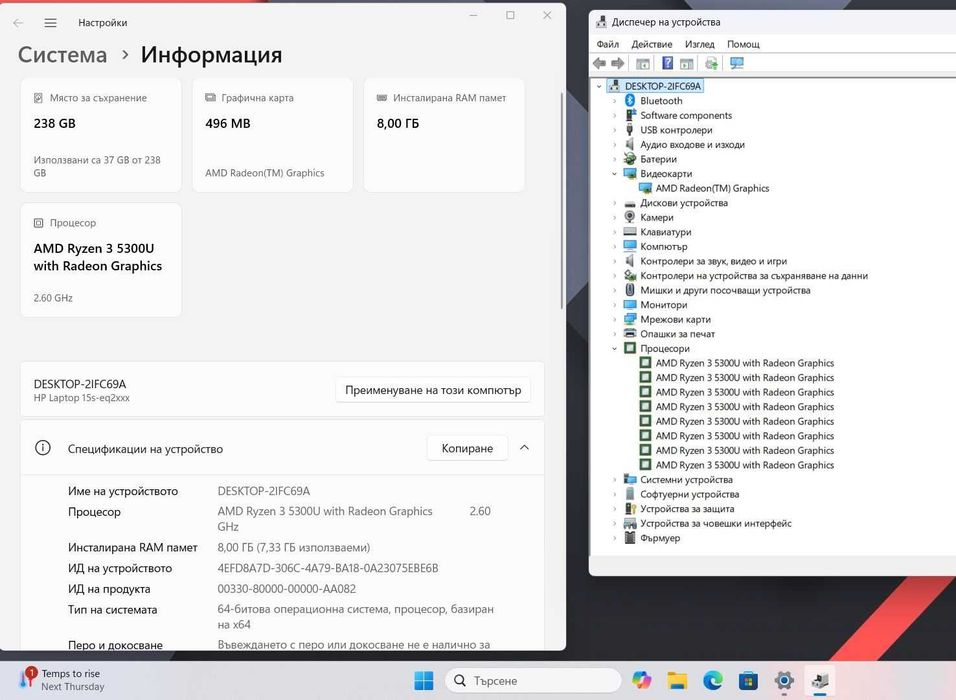Screen dimensions: 956x700
Task: Click the Опашки за печат printer icon
Action: click(x=630, y=334)
